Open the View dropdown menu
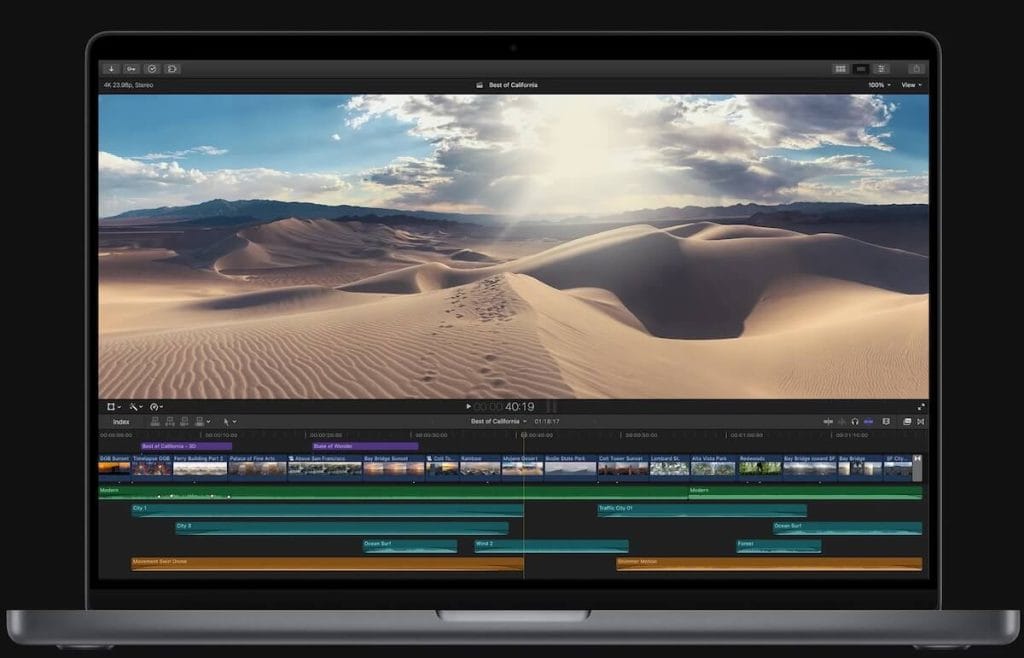 910,85
